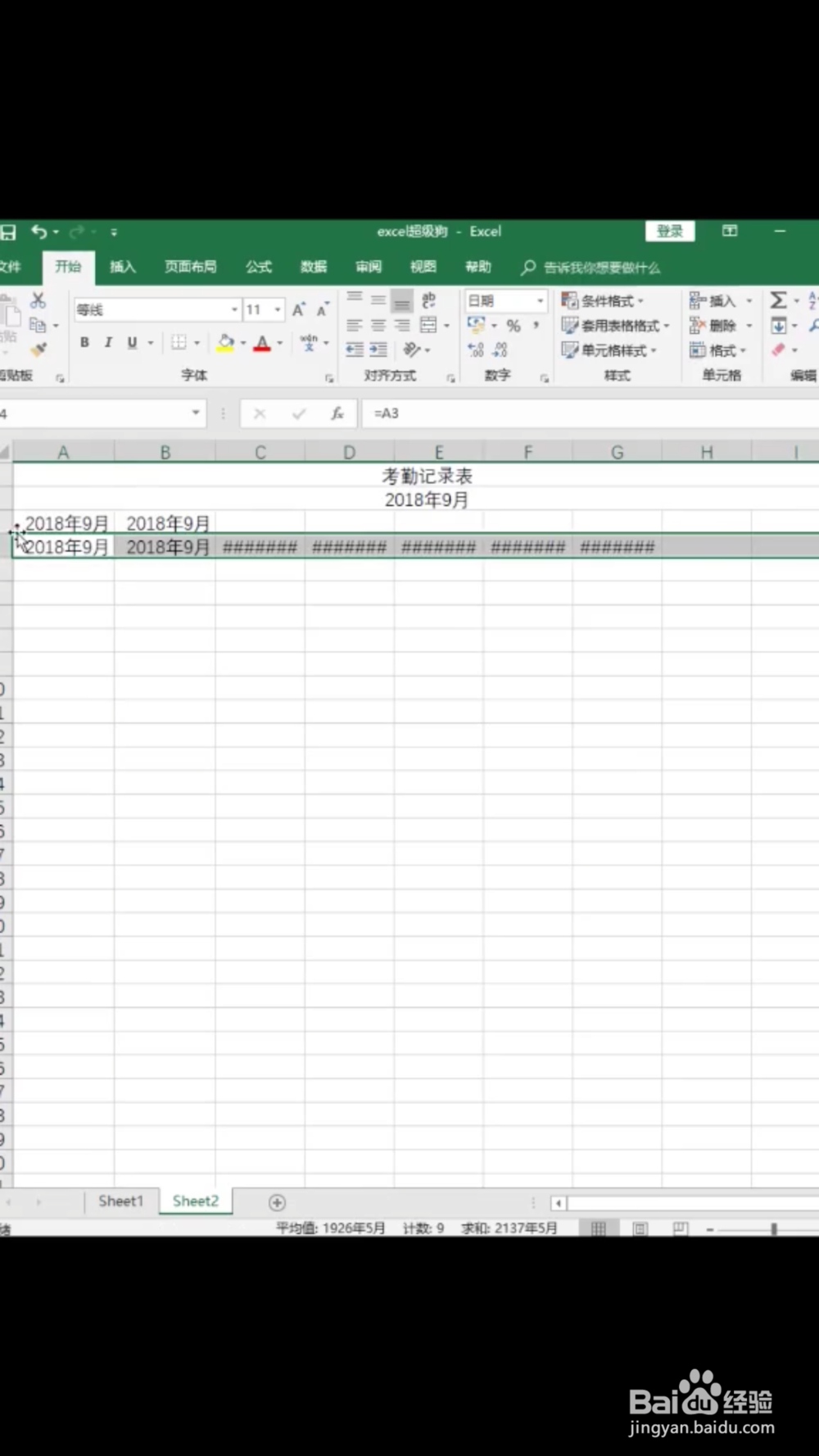
Task: Click Align Left icon
Action: click(x=354, y=326)
